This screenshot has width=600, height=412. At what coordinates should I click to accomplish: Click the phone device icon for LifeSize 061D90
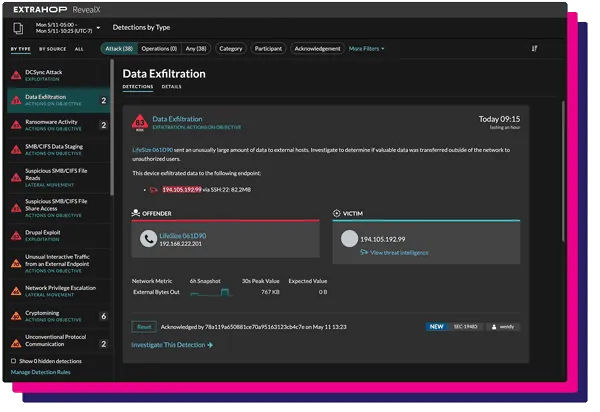click(148, 239)
